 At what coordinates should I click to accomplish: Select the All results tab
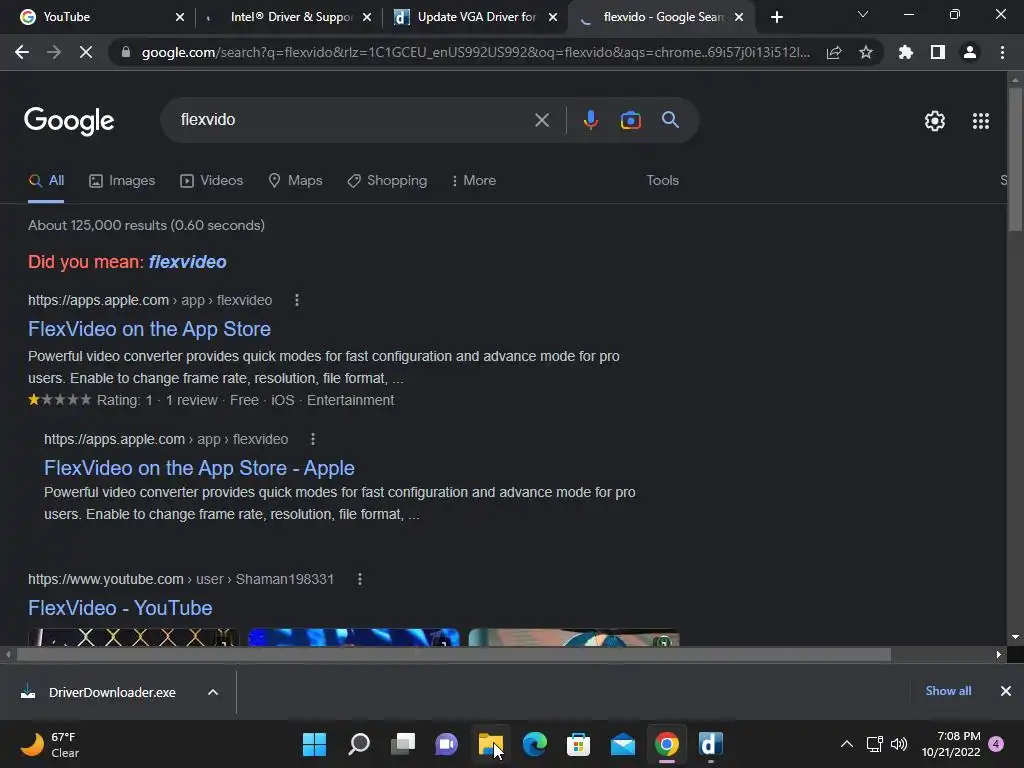[46, 180]
